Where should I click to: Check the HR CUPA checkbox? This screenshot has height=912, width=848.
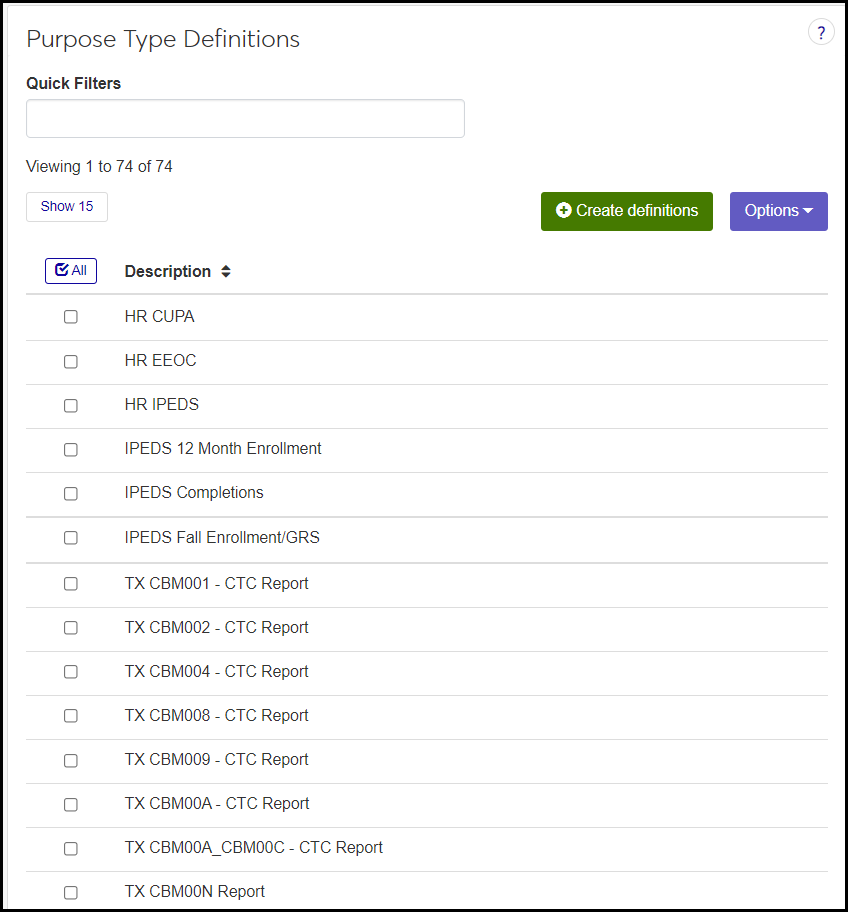pos(71,317)
